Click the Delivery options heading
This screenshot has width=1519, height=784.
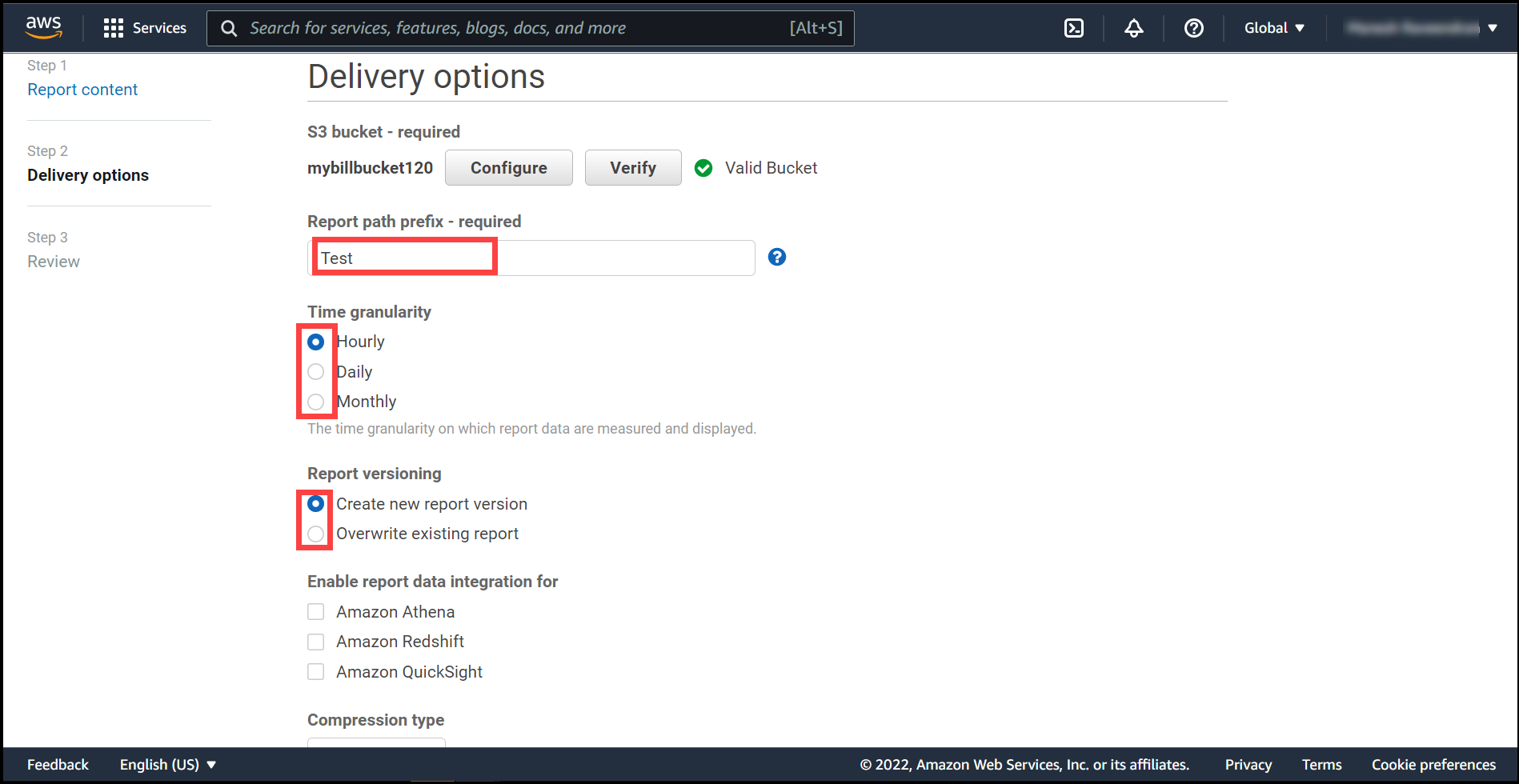(x=426, y=77)
